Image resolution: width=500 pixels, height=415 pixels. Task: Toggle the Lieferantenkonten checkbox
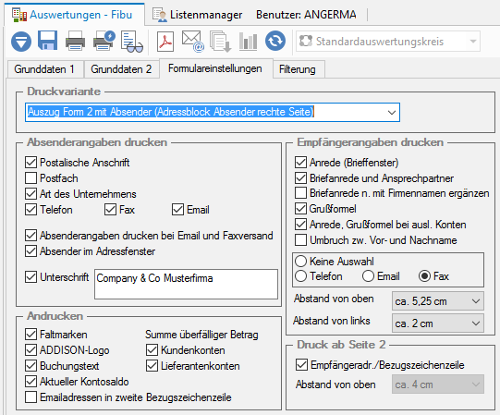(152, 366)
